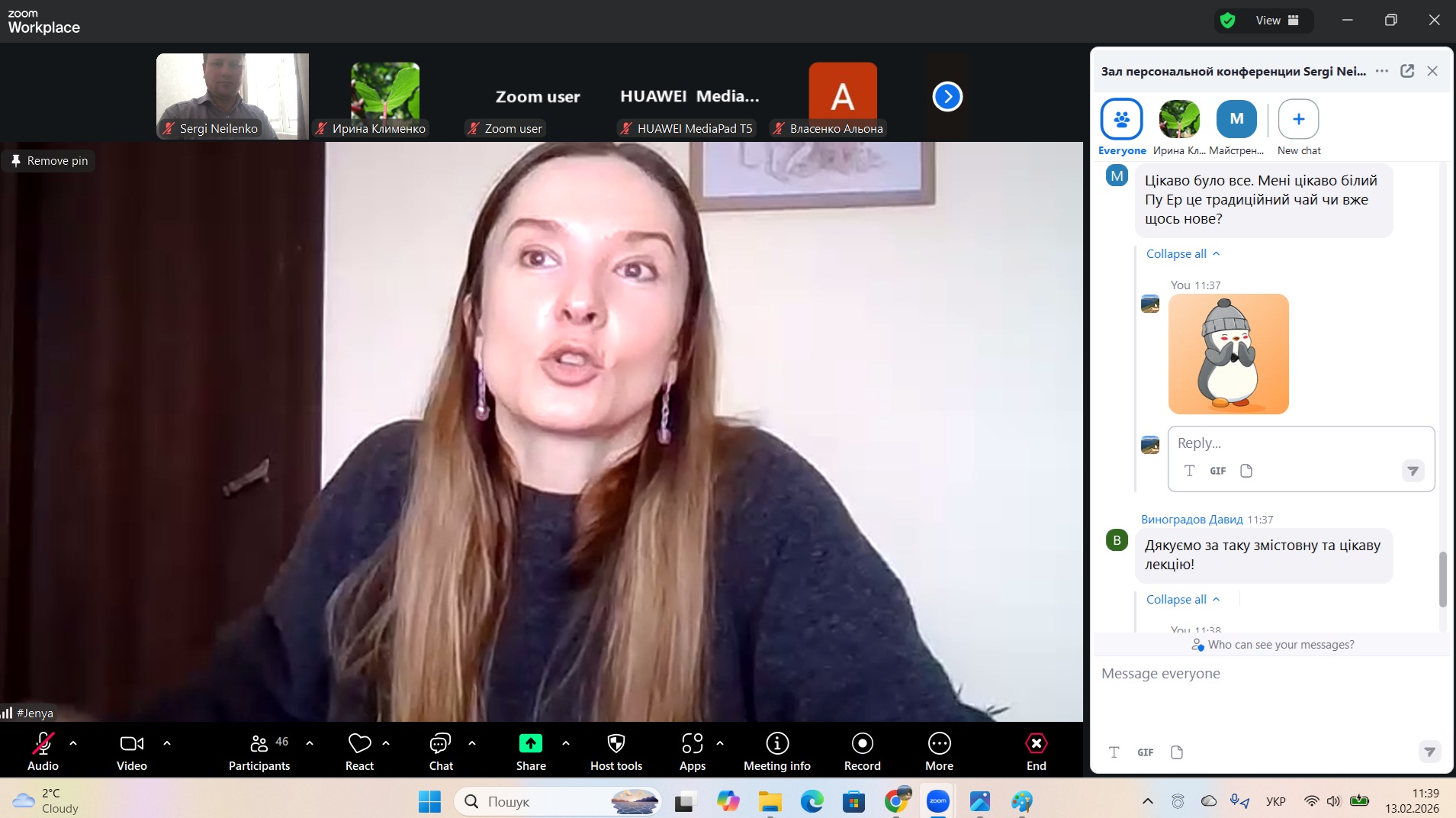Send the reply in the thread

(1413, 471)
